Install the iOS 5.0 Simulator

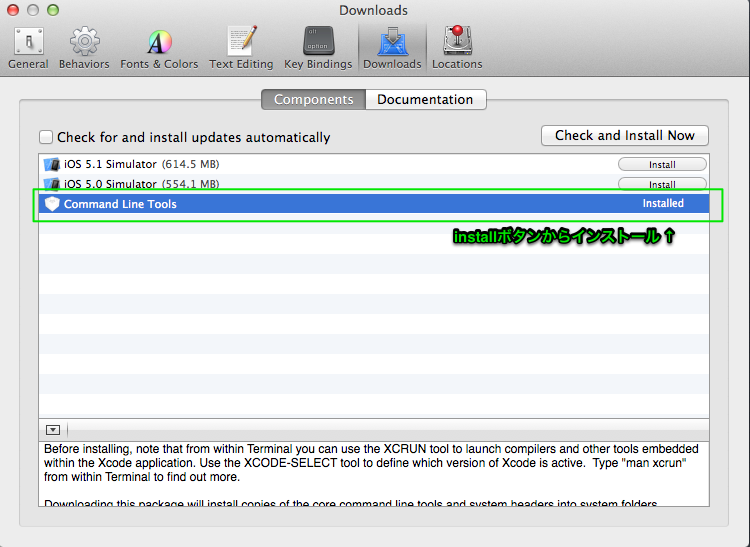point(662,184)
